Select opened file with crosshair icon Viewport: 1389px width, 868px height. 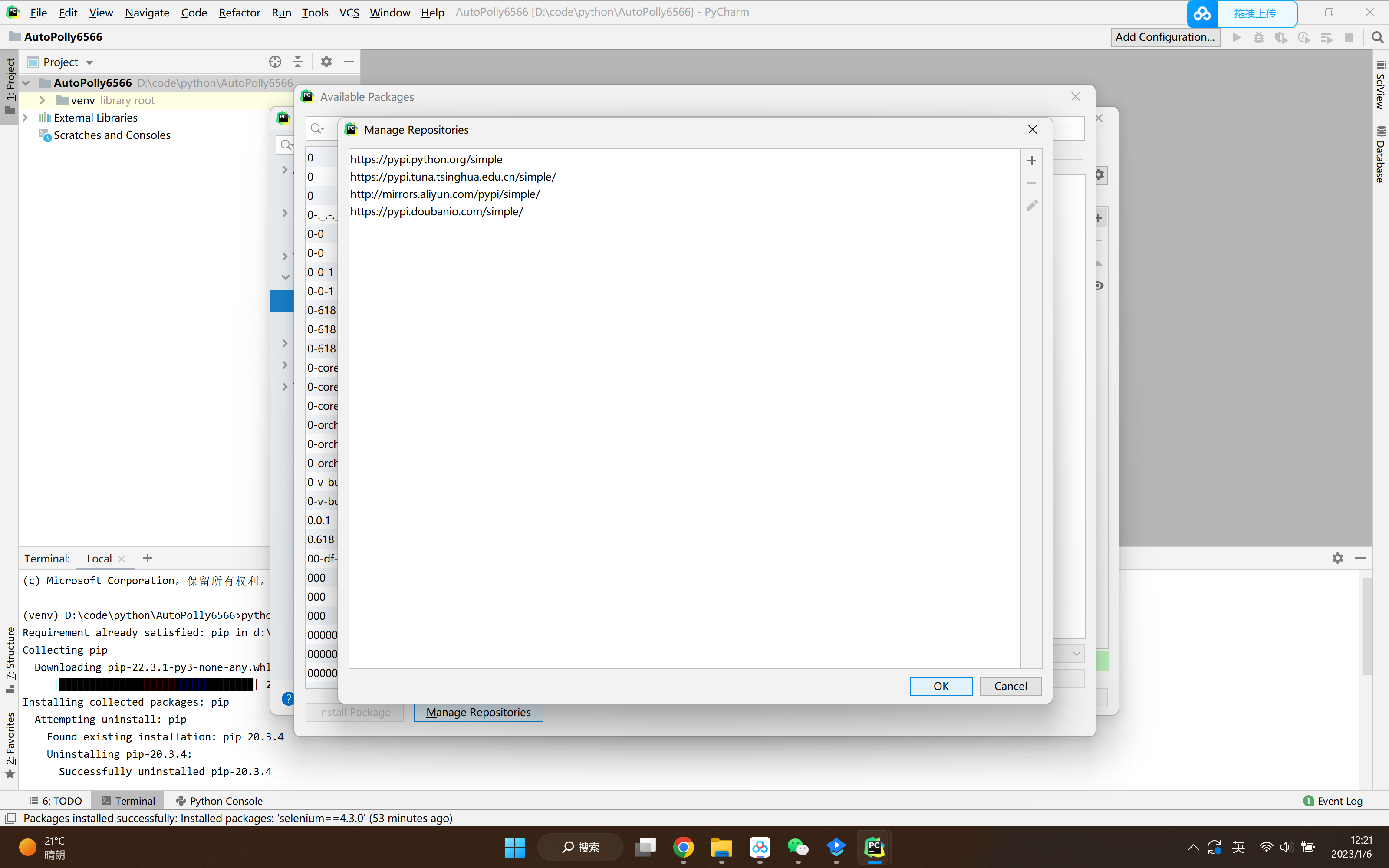[275, 62]
